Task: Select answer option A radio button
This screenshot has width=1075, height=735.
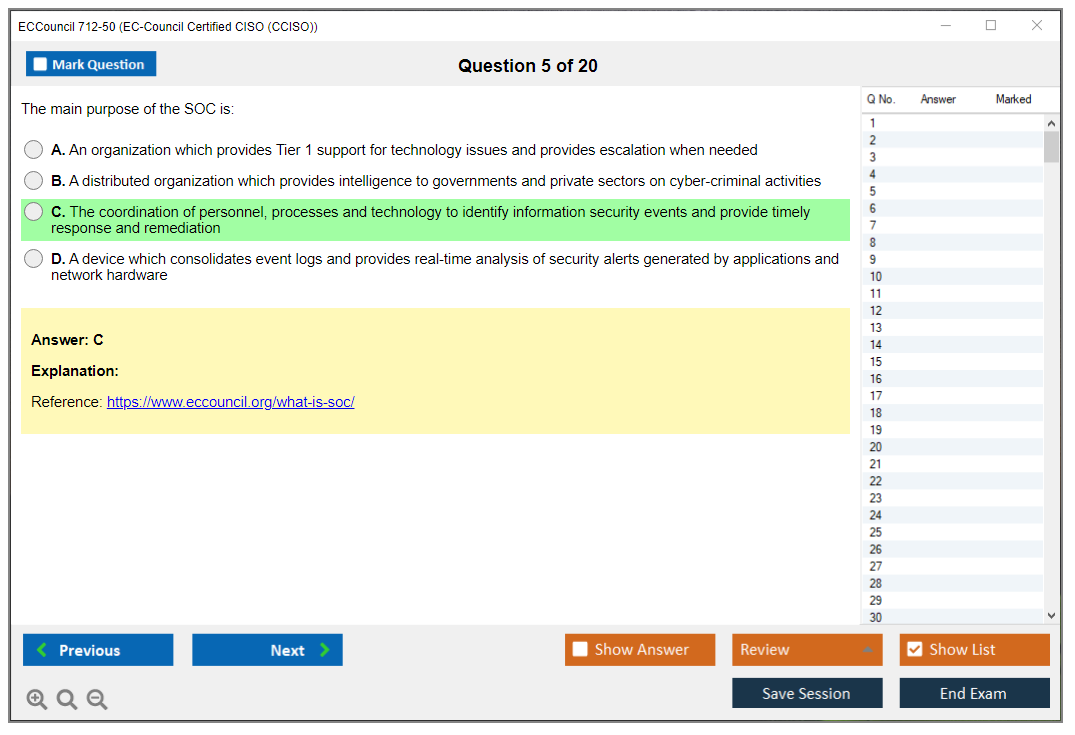Action: (x=34, y=150)
